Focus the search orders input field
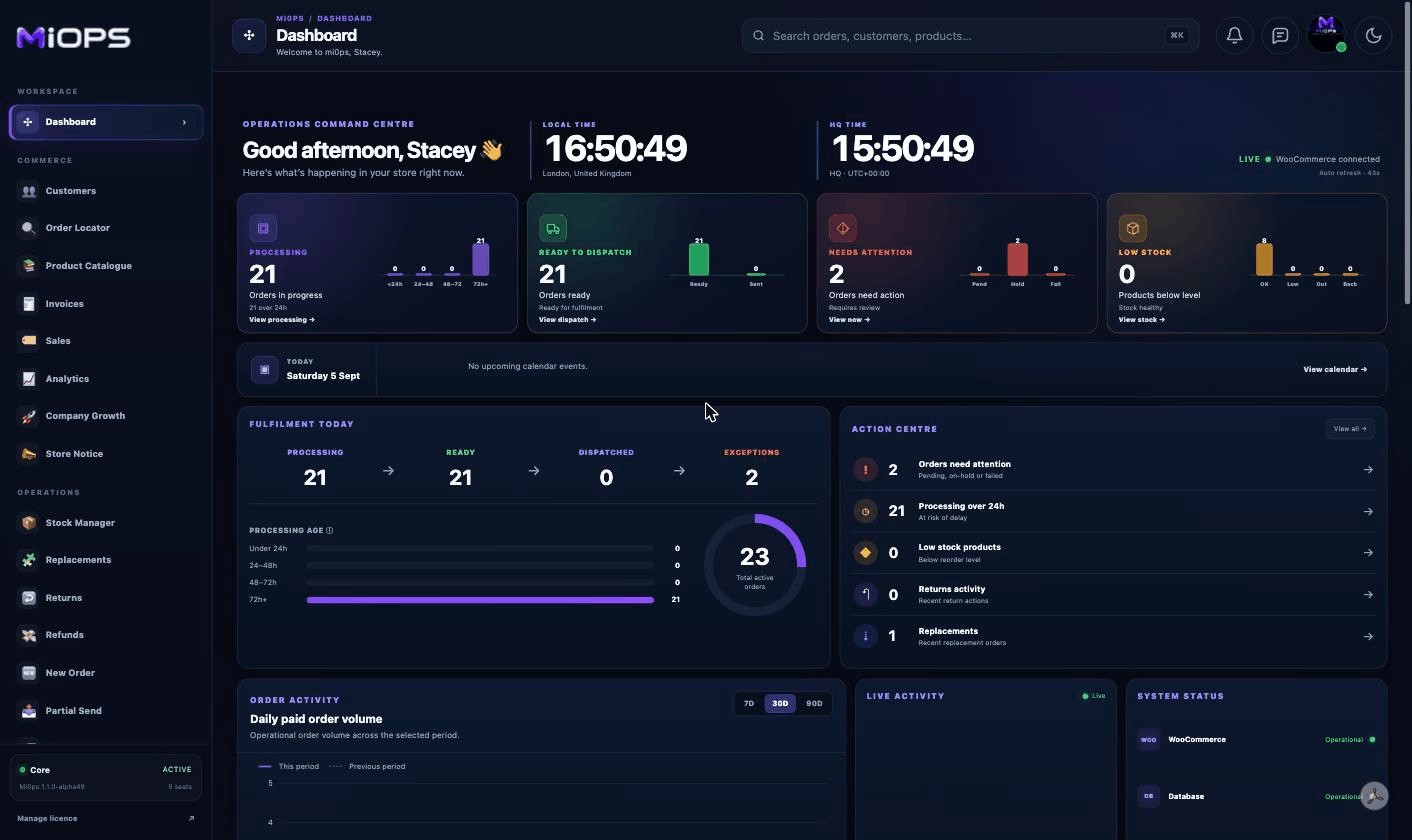The width and height of the screenshot is (1412, 840). click(970, 36)
